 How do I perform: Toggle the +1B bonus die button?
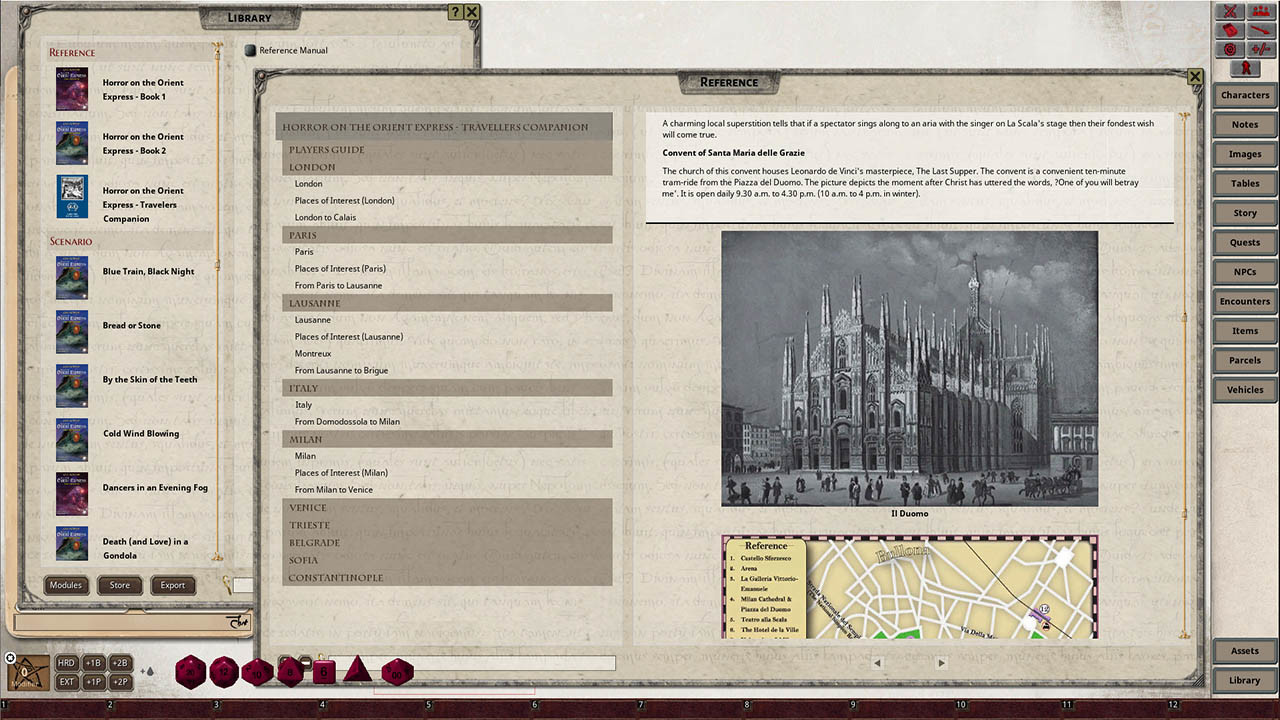(x=93, y=662)
